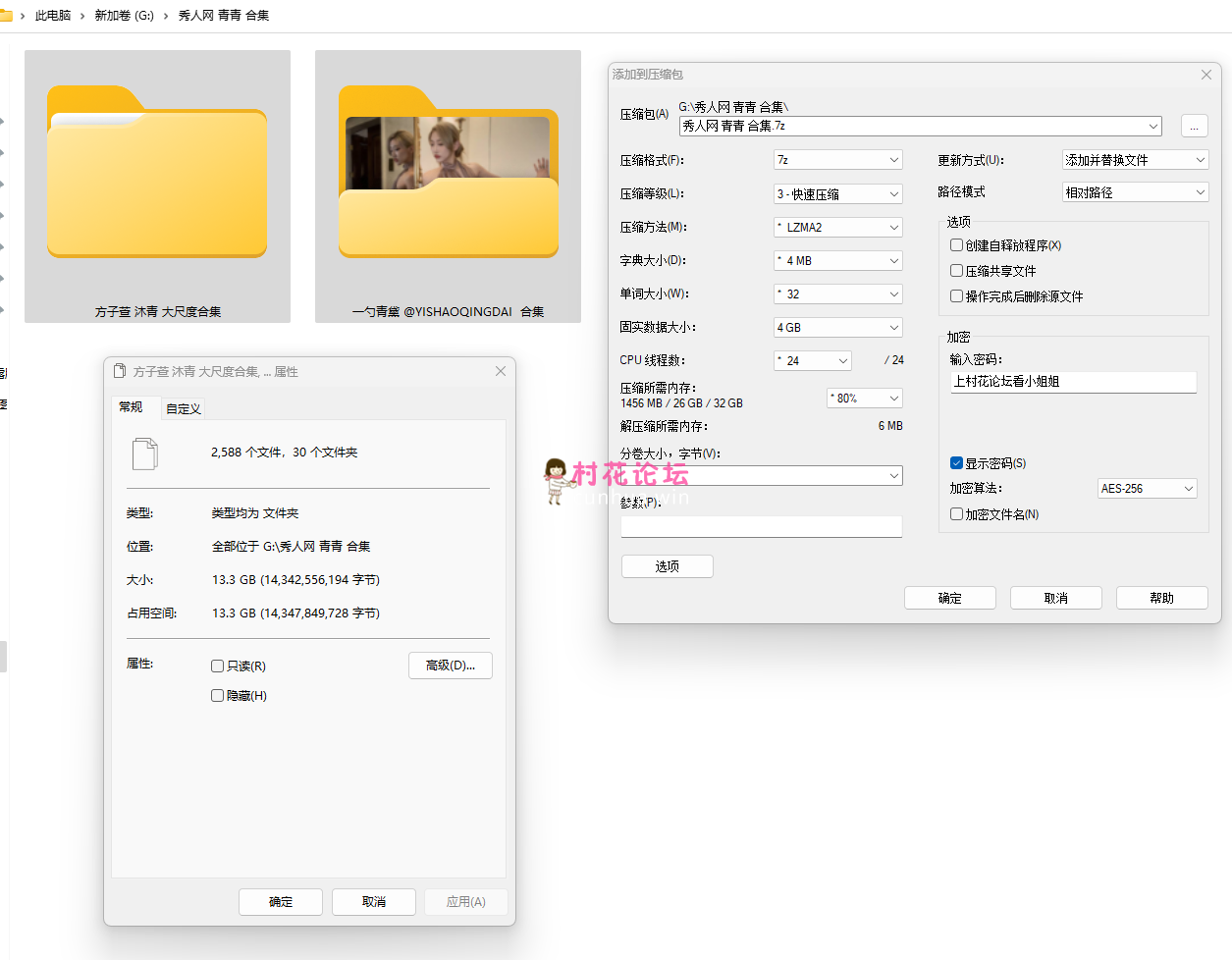Click the document icon in properties dialog title
Screen dimensions: 1232x960
click(x=120, y=371)
